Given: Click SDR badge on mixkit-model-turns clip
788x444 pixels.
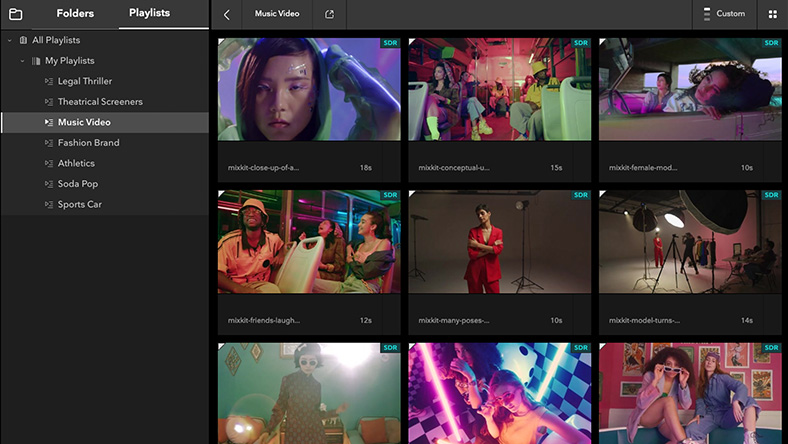Looking at the screenshot, I should point(771,195).
